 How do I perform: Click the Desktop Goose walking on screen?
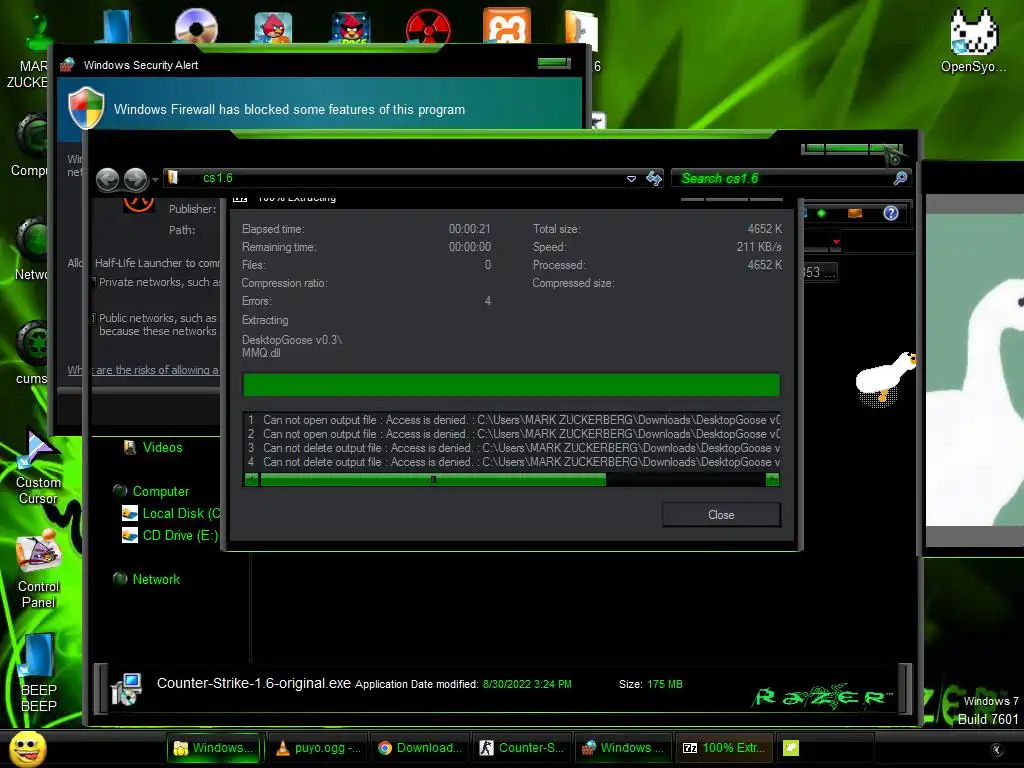[886, 380]
